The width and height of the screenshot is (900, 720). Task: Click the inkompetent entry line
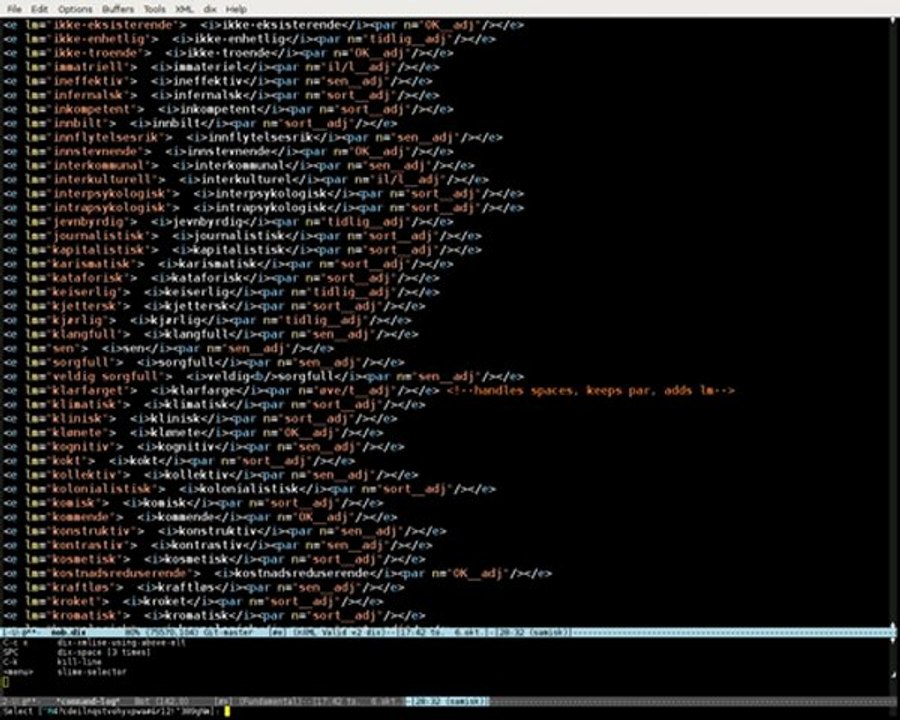(x=228, y=109)
